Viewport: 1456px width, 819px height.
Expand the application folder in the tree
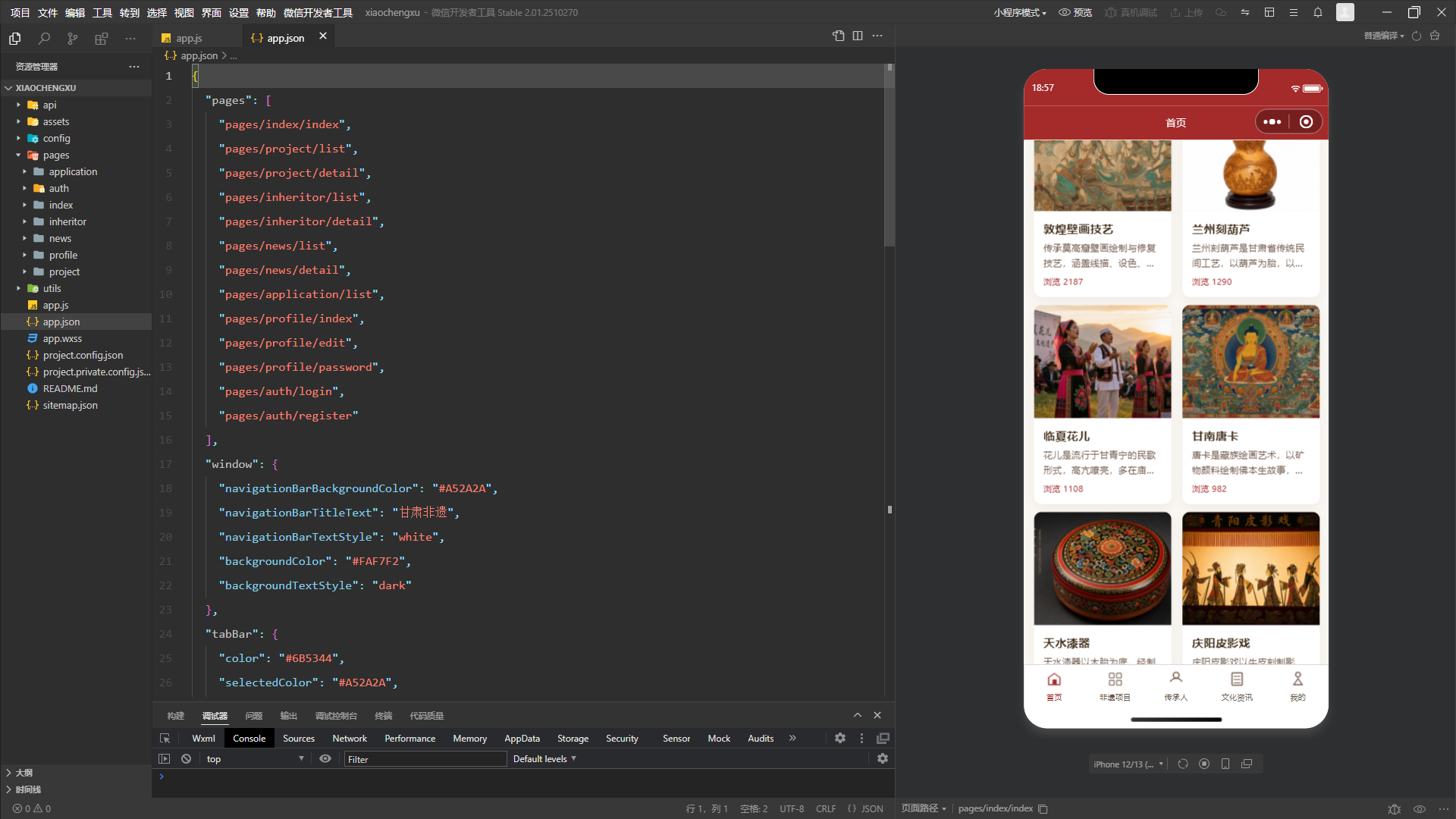click(x=73, y=171)
